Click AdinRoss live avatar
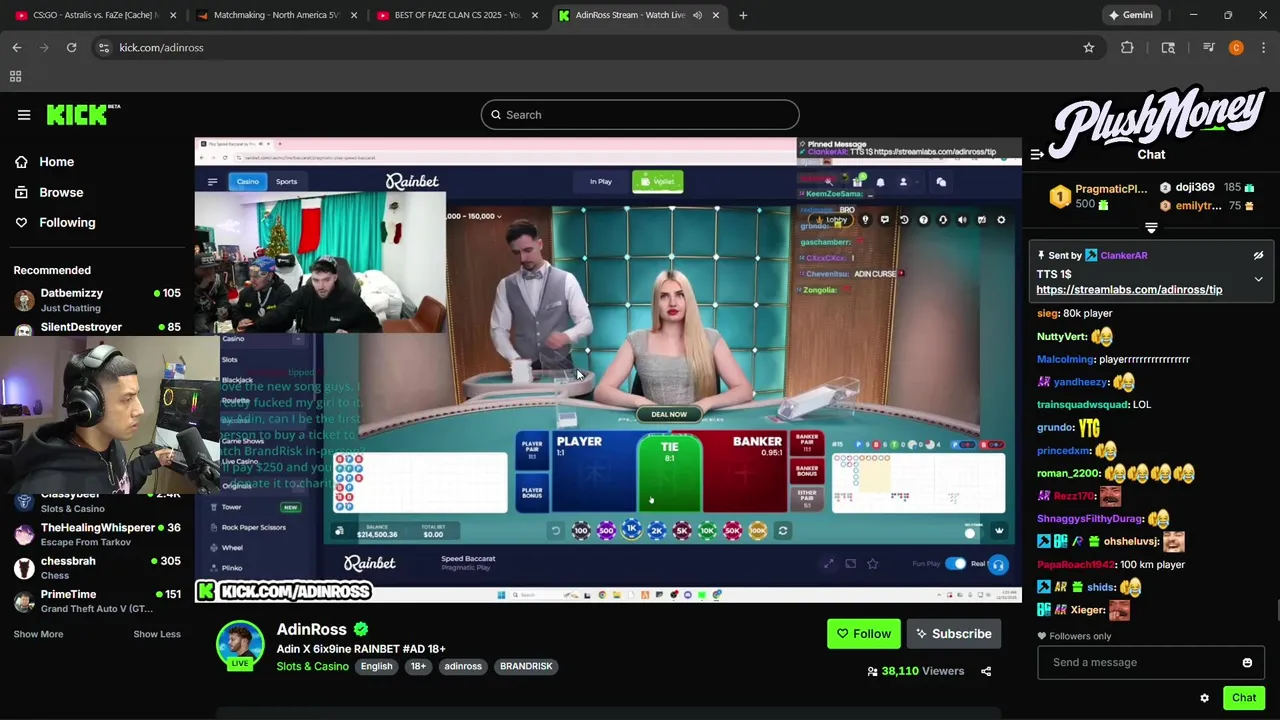Screen dimensions: 1280x720 [x=240, y=644]
